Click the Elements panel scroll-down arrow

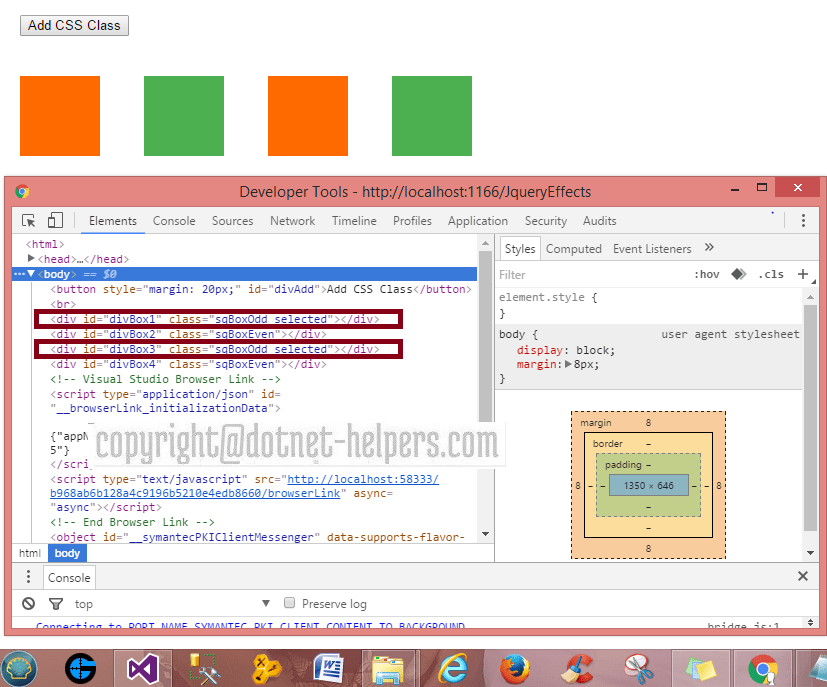485,534
